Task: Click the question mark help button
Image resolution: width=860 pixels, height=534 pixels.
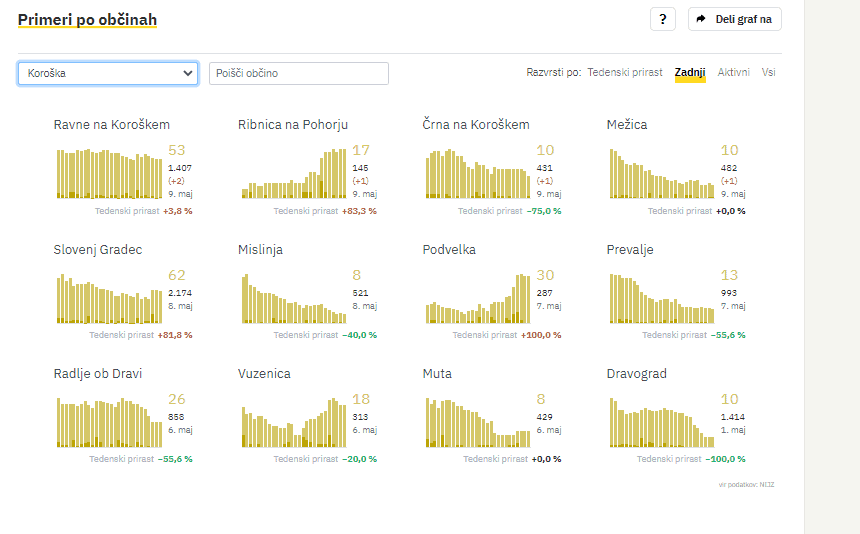Action: 663,19
